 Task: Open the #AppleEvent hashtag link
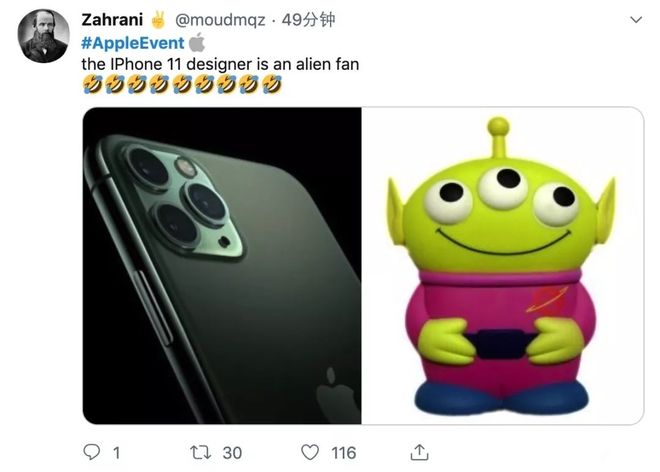(x=133, y=43)
